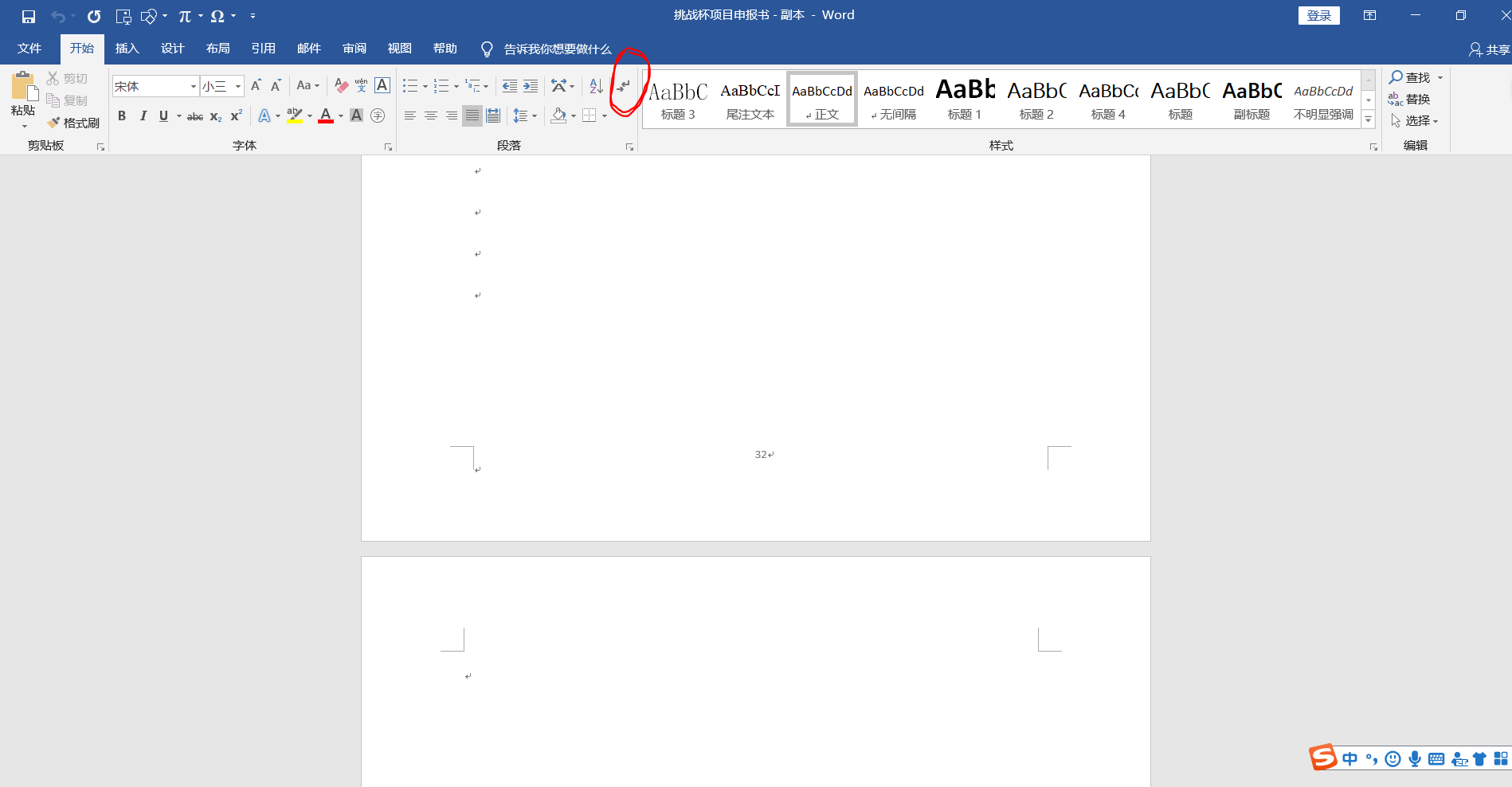Switch to the Design (设计) tab
Viewport: 1512px width, 787px height.
[x=173, y=49]
